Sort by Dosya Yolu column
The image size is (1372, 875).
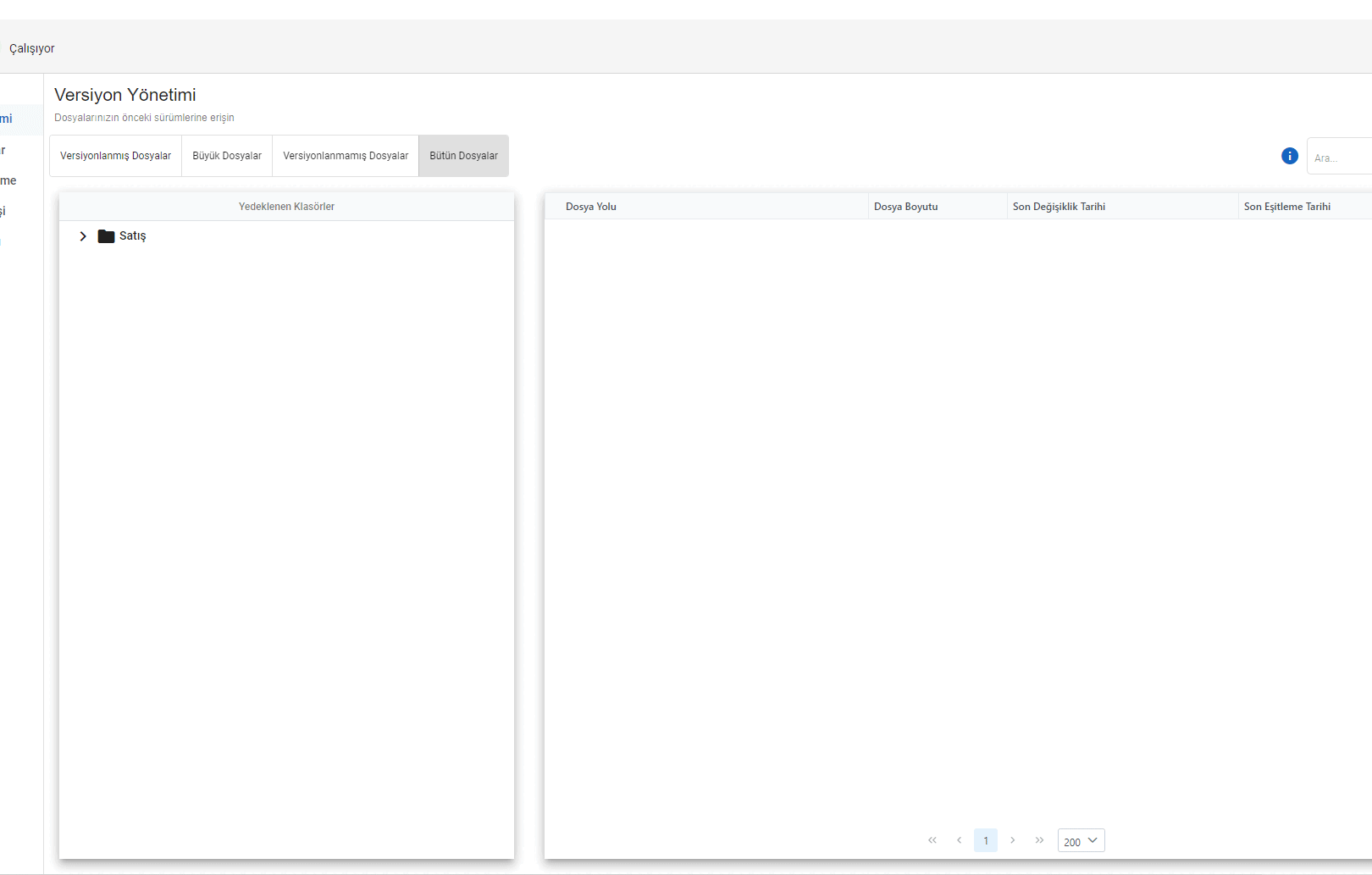pyautogui.click(x=591, y=207)
